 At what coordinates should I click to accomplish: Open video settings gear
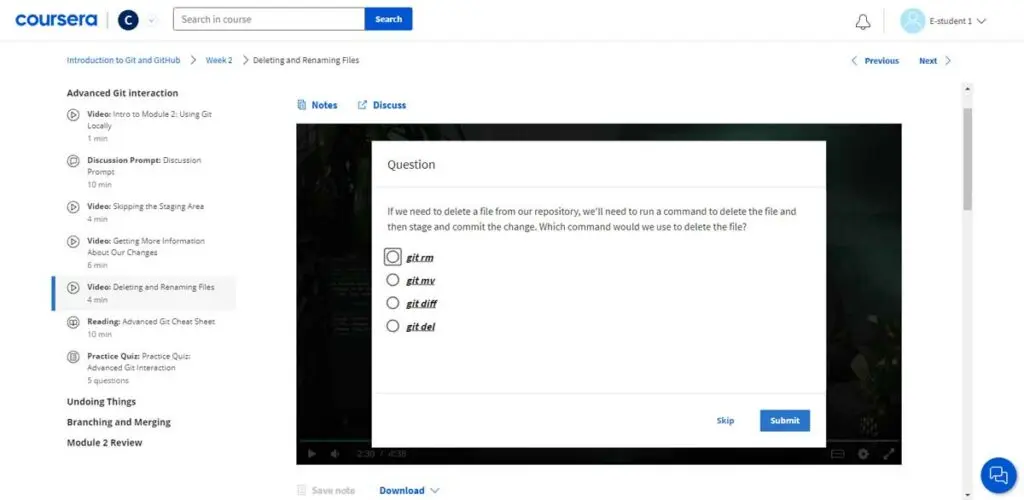863,454
